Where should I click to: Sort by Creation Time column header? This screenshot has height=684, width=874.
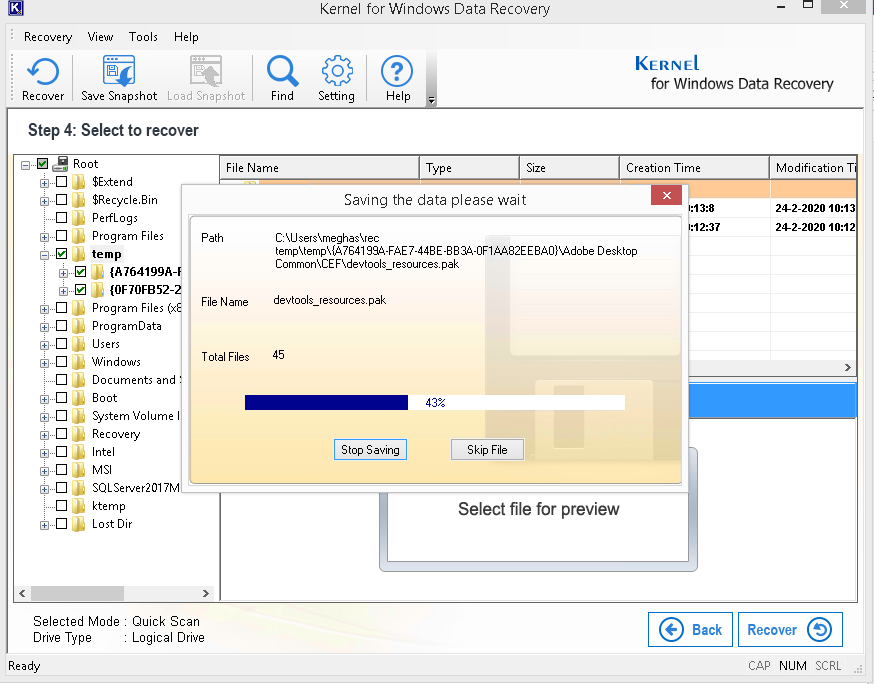(x=694, y=168)
